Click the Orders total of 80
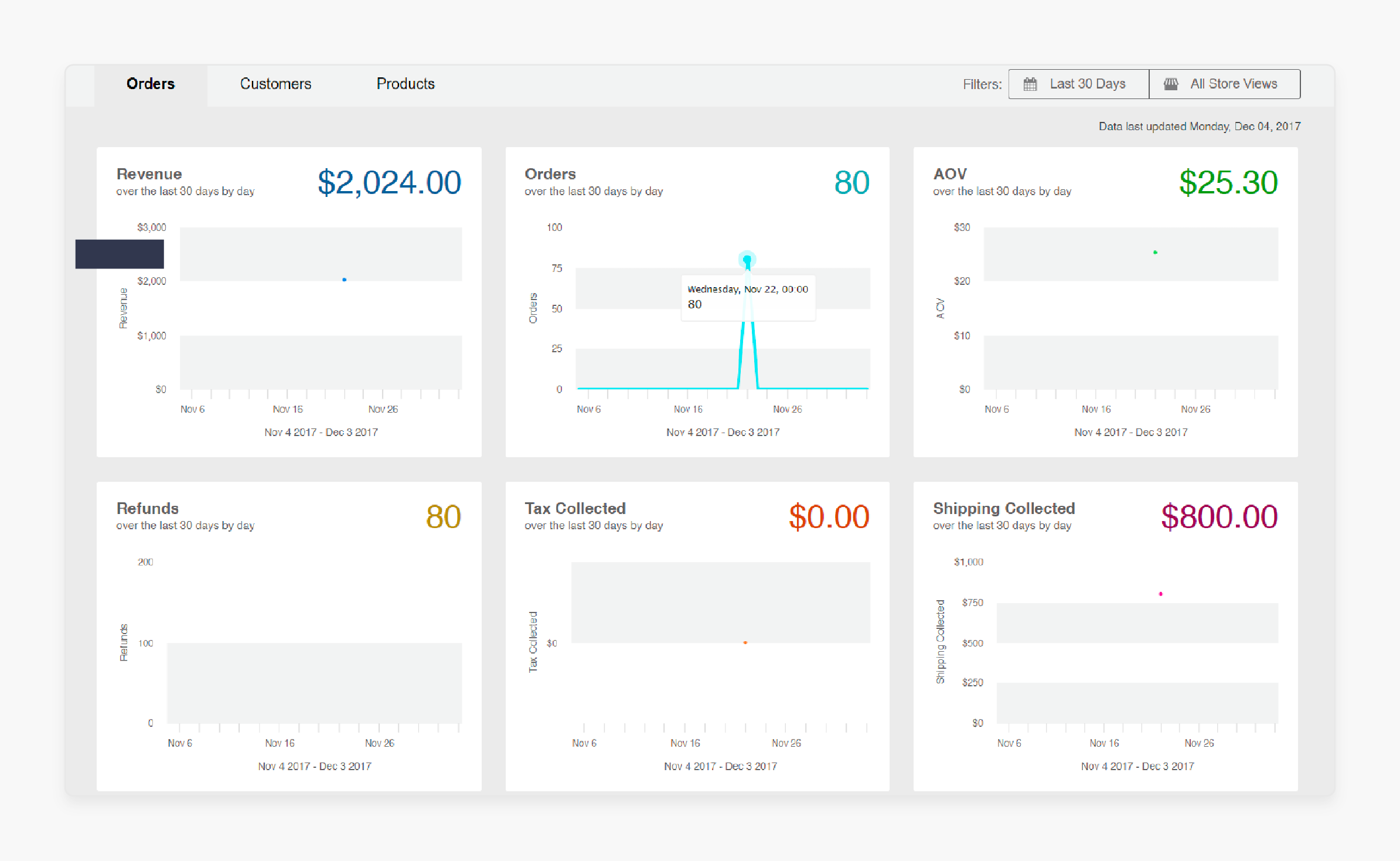The height and width of the screenshot is (861, 1400). pyautogui.click(x=852, y=182)
